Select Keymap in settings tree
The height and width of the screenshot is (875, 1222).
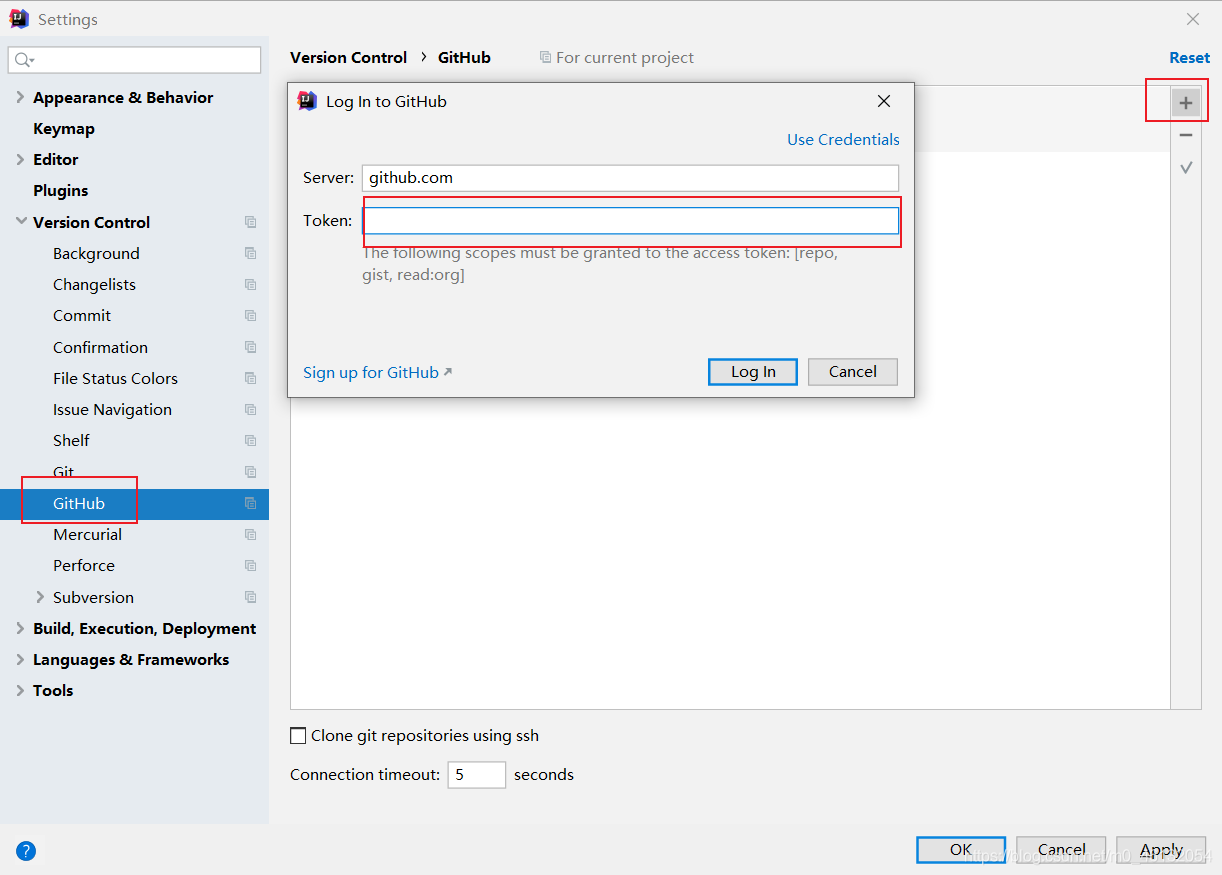[64, 129]
